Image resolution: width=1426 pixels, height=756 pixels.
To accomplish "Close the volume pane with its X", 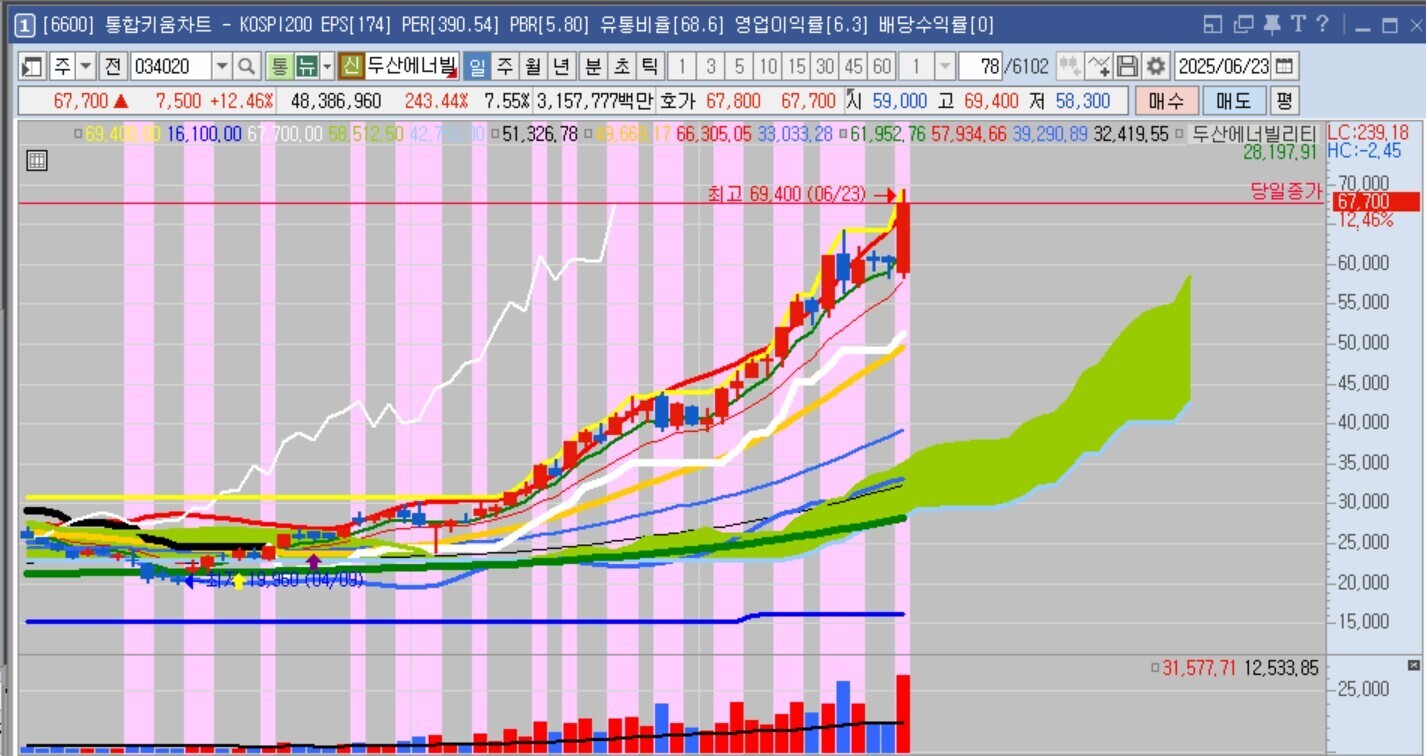I will [x=1414, y=665].
